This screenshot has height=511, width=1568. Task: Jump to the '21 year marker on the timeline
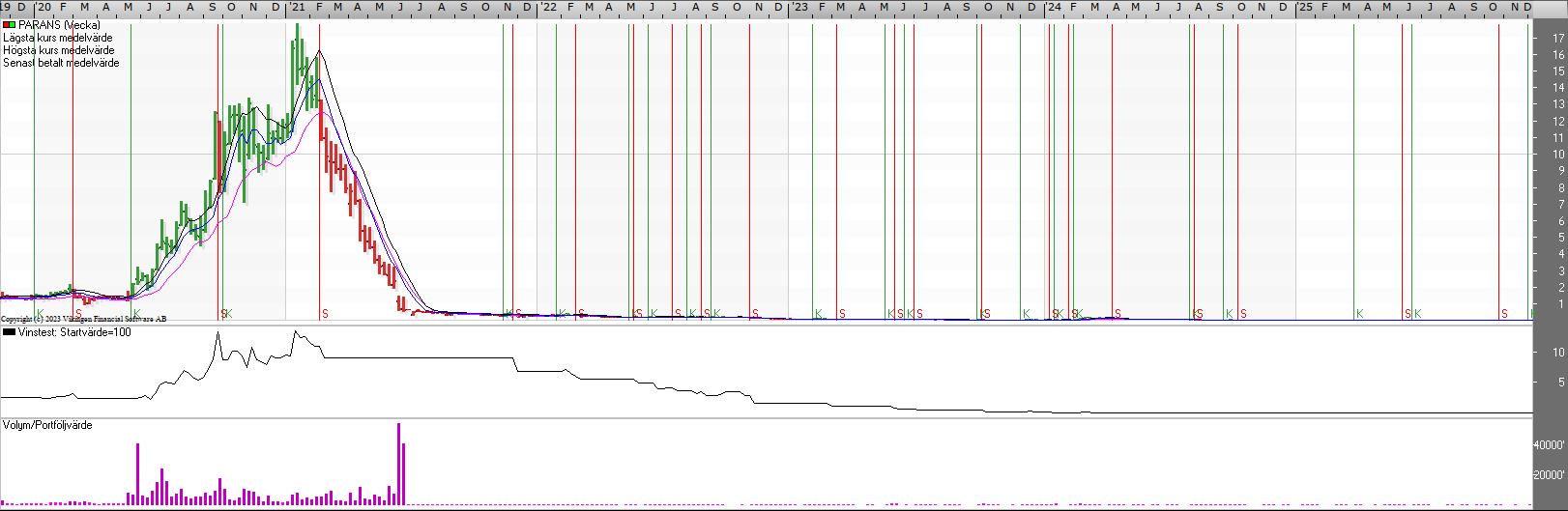pos(297,7)
